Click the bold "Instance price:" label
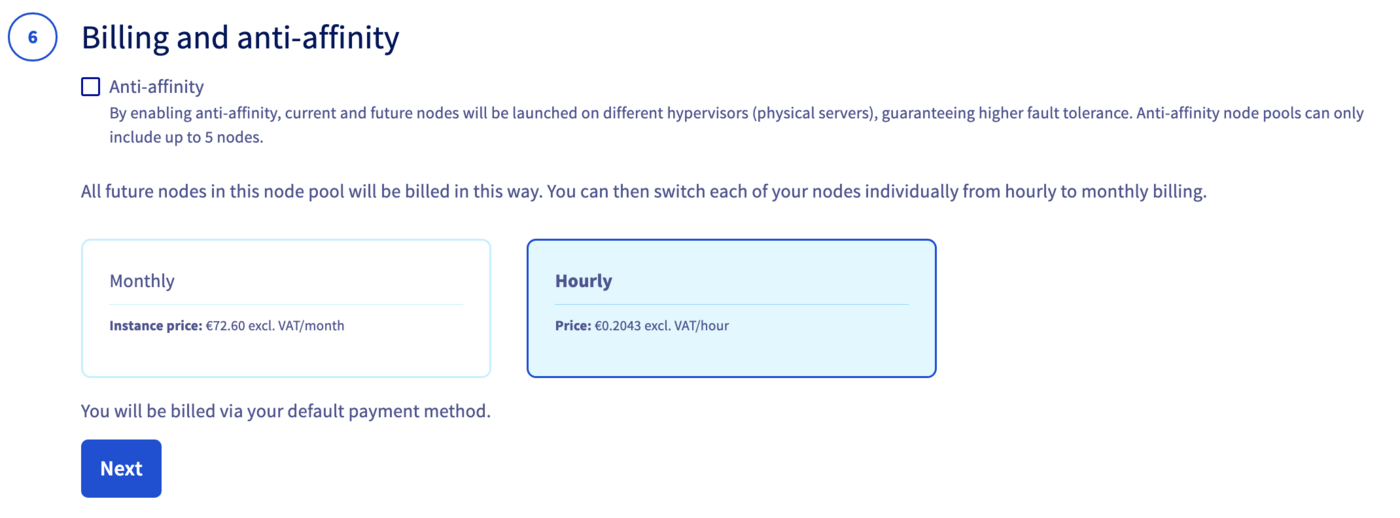 (155, 325)
